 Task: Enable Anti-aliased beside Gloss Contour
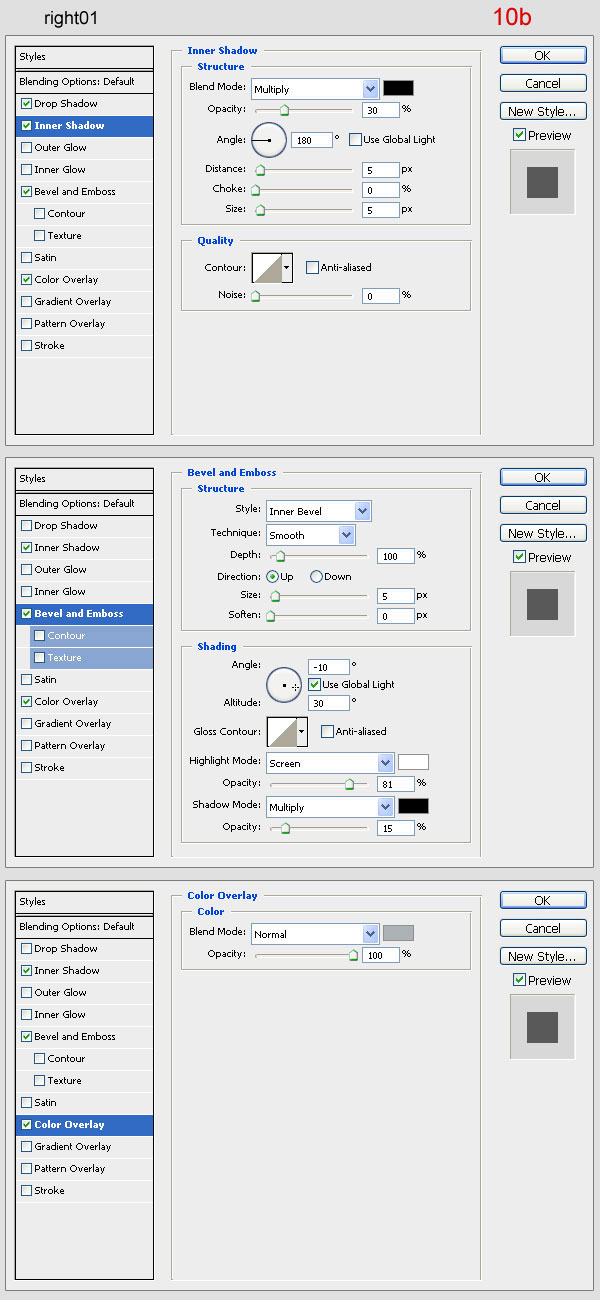(328, 732)
